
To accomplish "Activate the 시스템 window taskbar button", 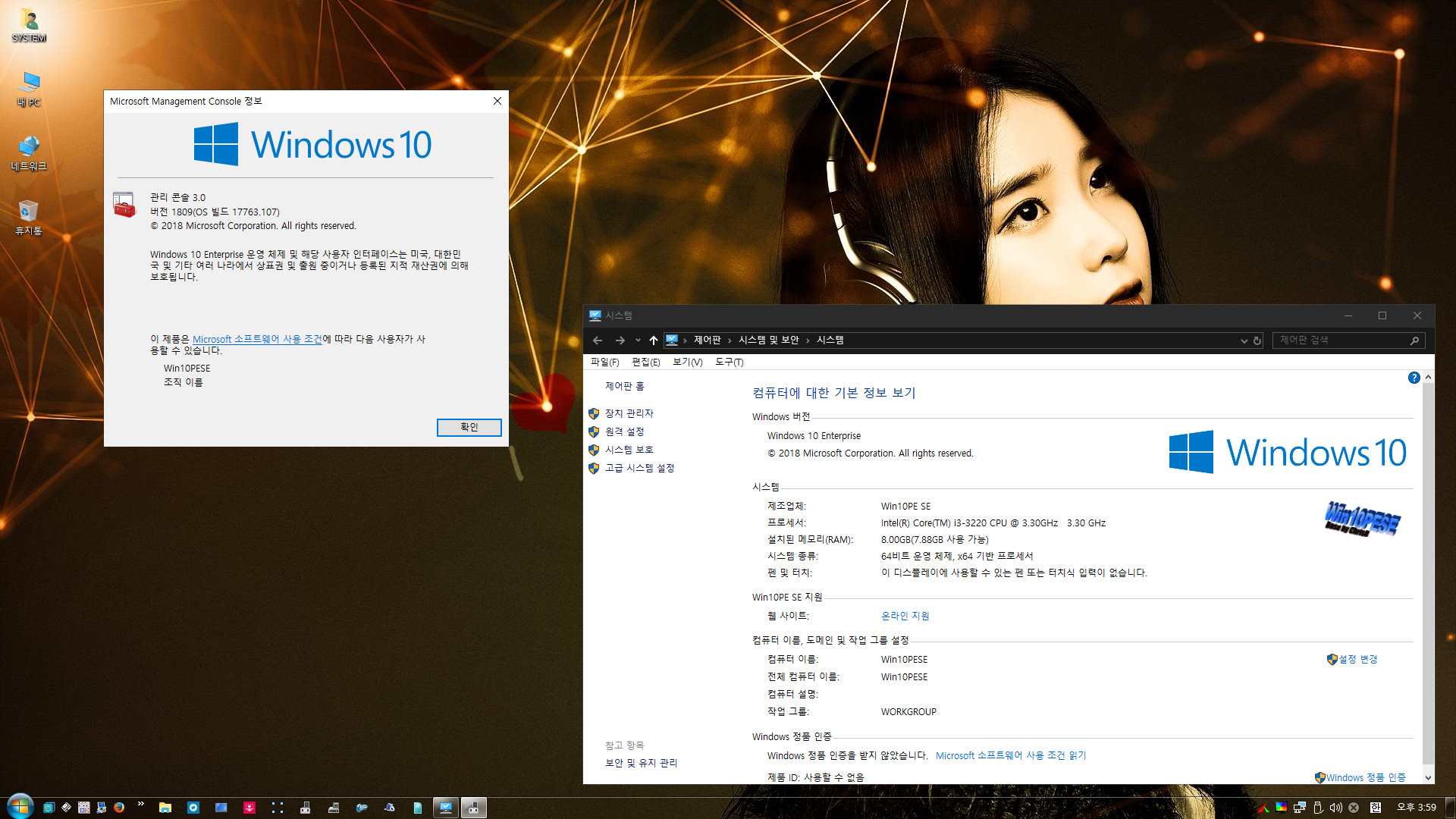I will coord(445,808).
